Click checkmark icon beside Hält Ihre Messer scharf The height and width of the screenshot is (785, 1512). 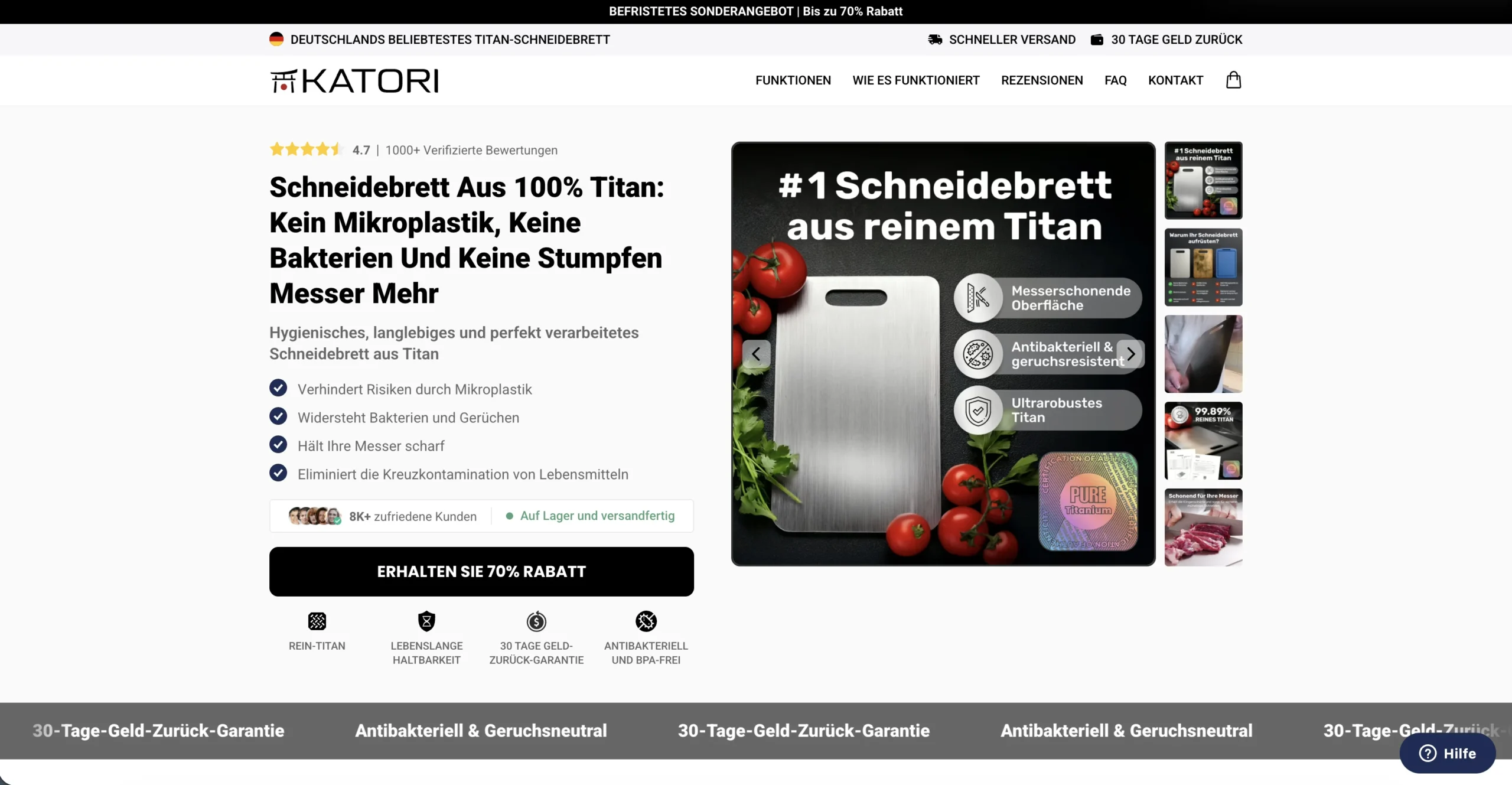click(x=278, y=445)
